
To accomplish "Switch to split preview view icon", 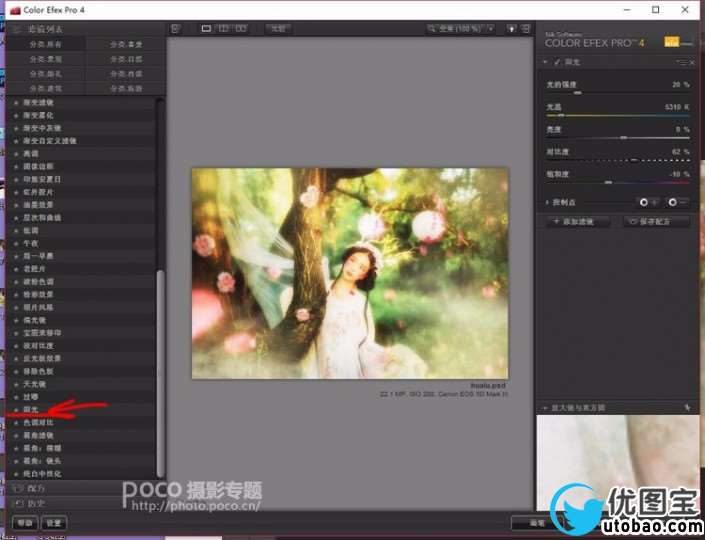I will click(x=223, y=29).
